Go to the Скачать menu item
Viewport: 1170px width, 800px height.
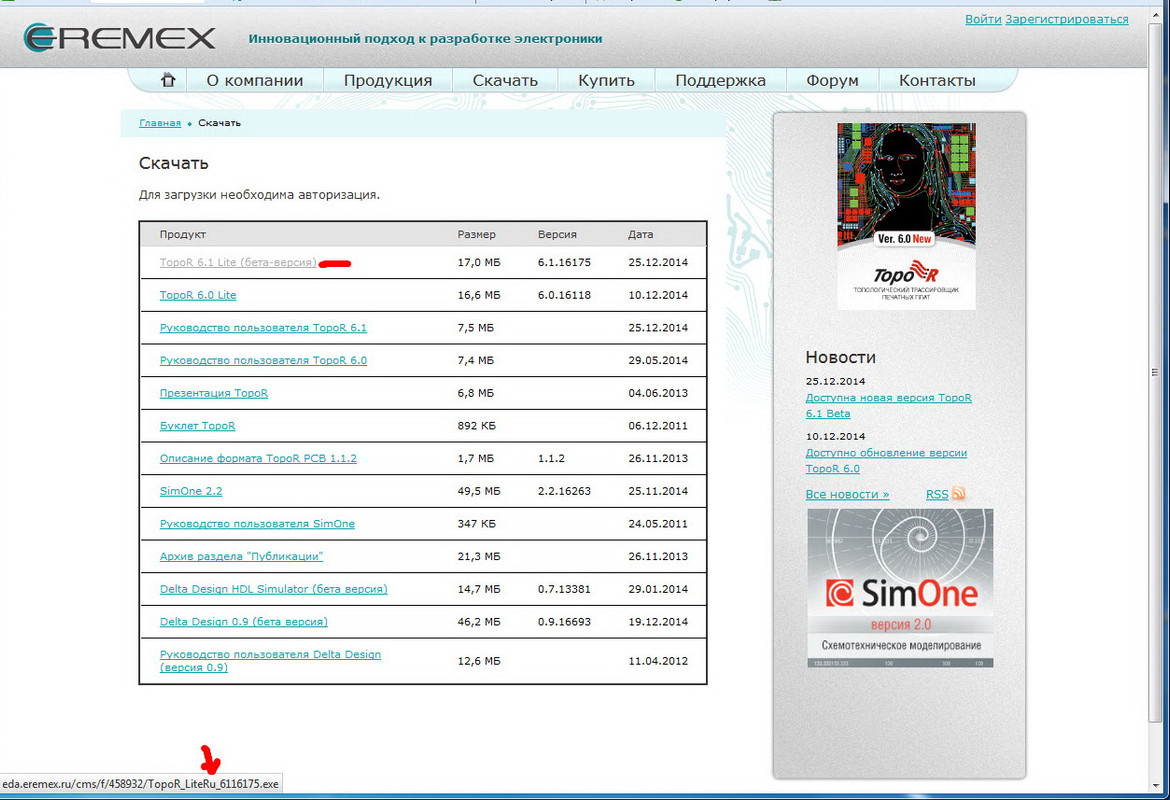pyautogui.click(x=505, y=81)
